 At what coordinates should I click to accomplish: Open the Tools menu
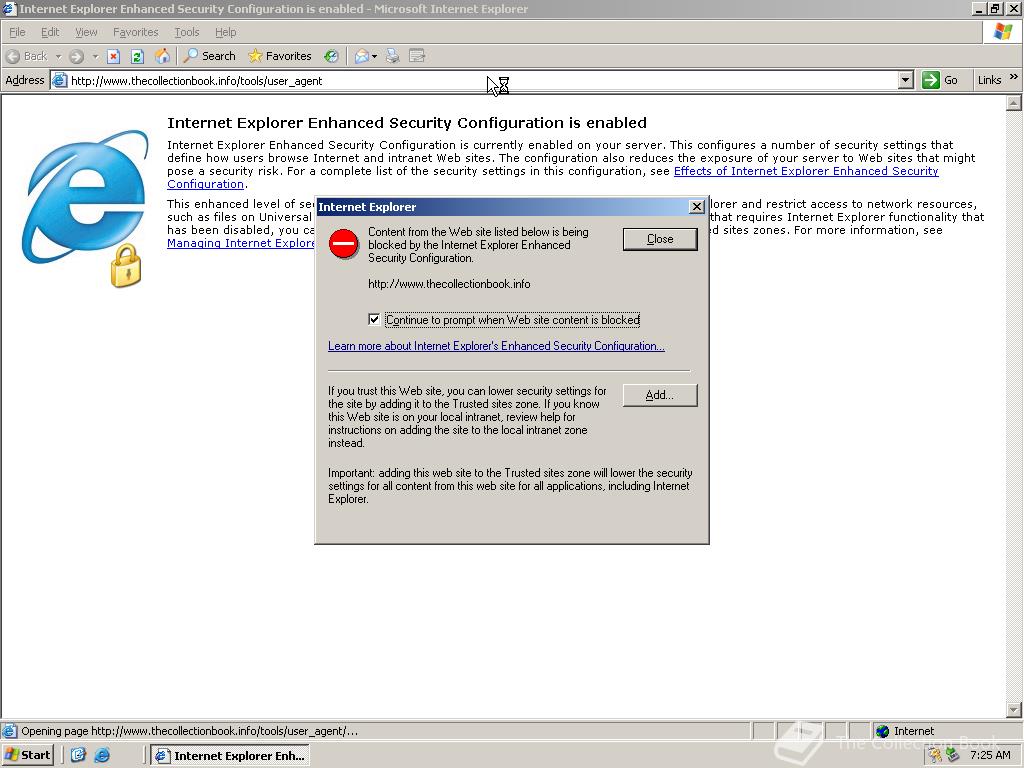pyautogui.click(x=186, y=32)
